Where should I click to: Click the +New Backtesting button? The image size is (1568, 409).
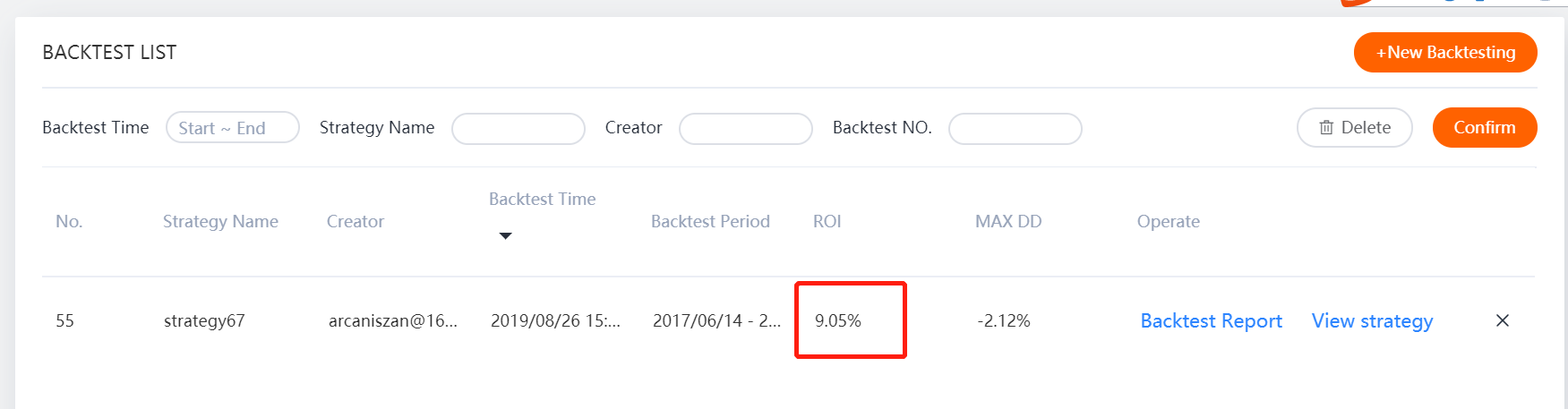pos(1445,53)
